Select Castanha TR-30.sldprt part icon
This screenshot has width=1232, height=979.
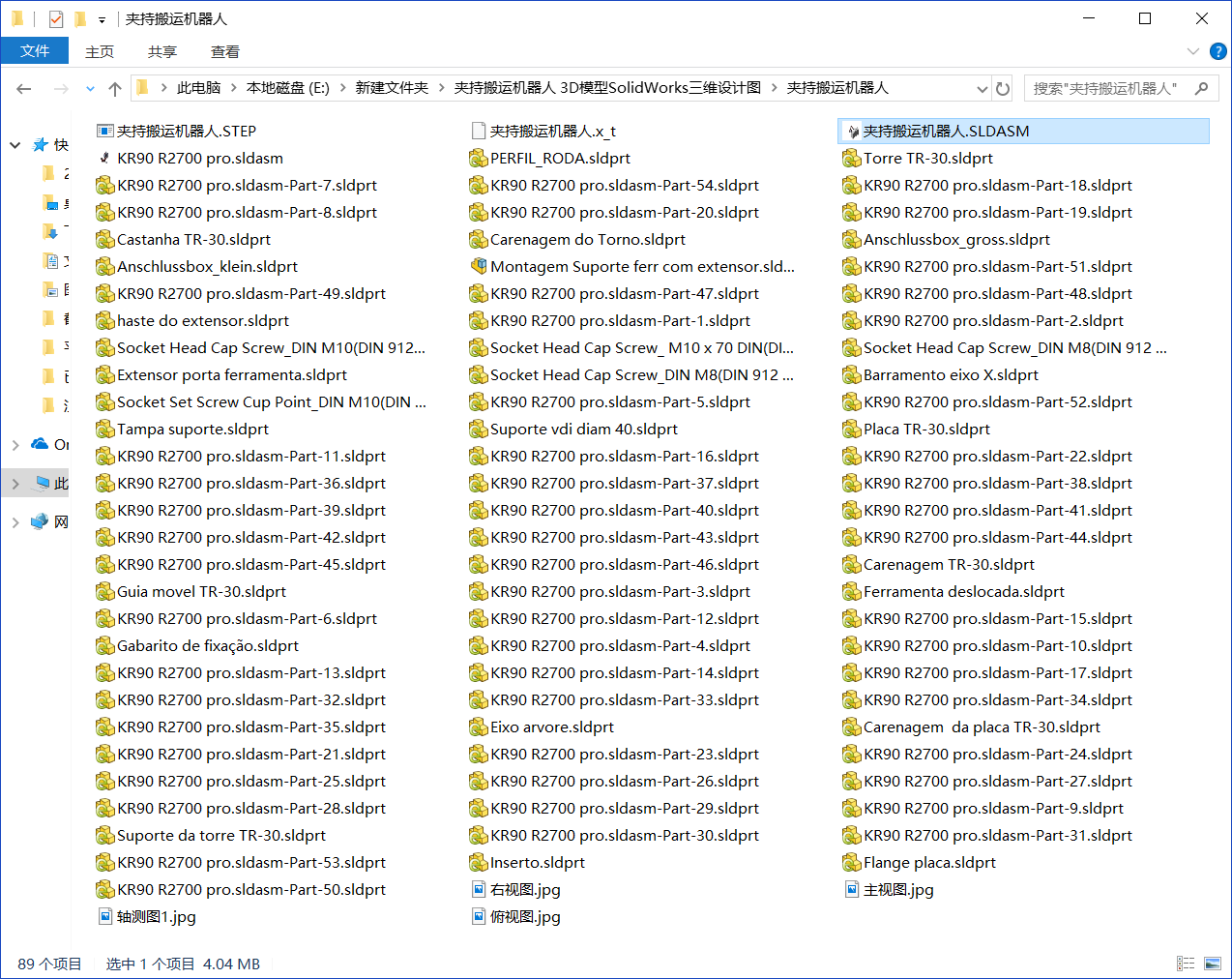tap(105, 240)
